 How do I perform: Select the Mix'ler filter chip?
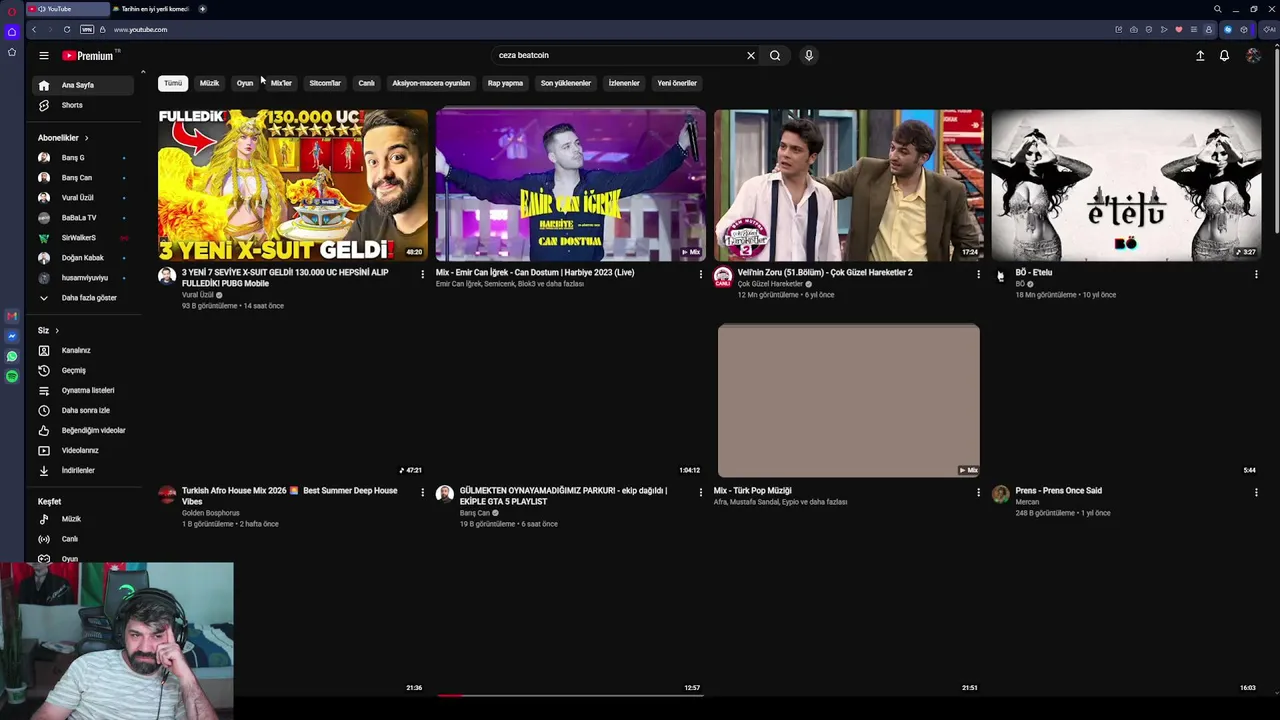click(x=281, y=83)
